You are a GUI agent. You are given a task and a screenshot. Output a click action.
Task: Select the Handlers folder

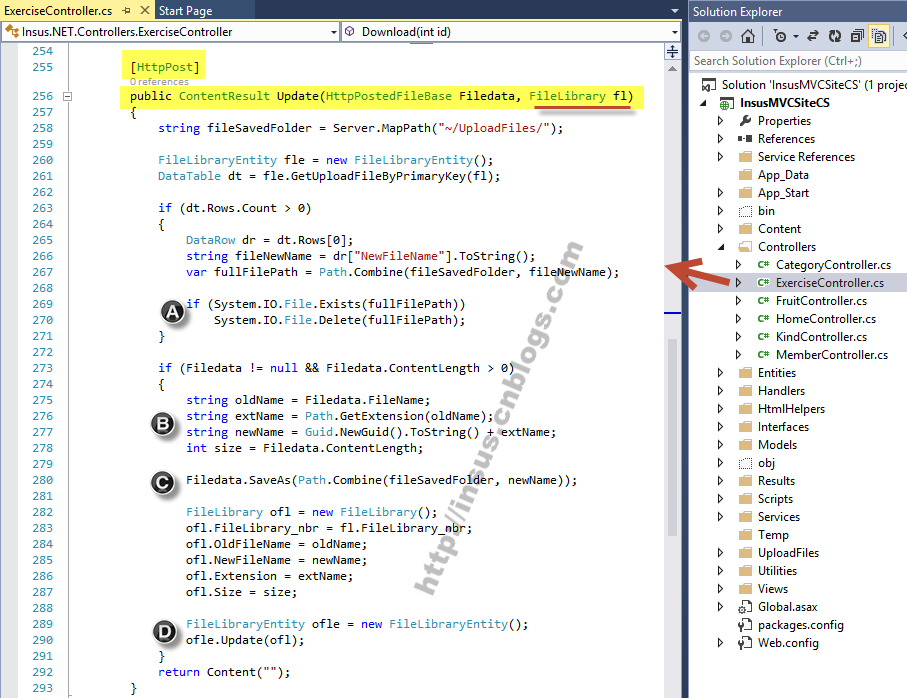[781, 391]
